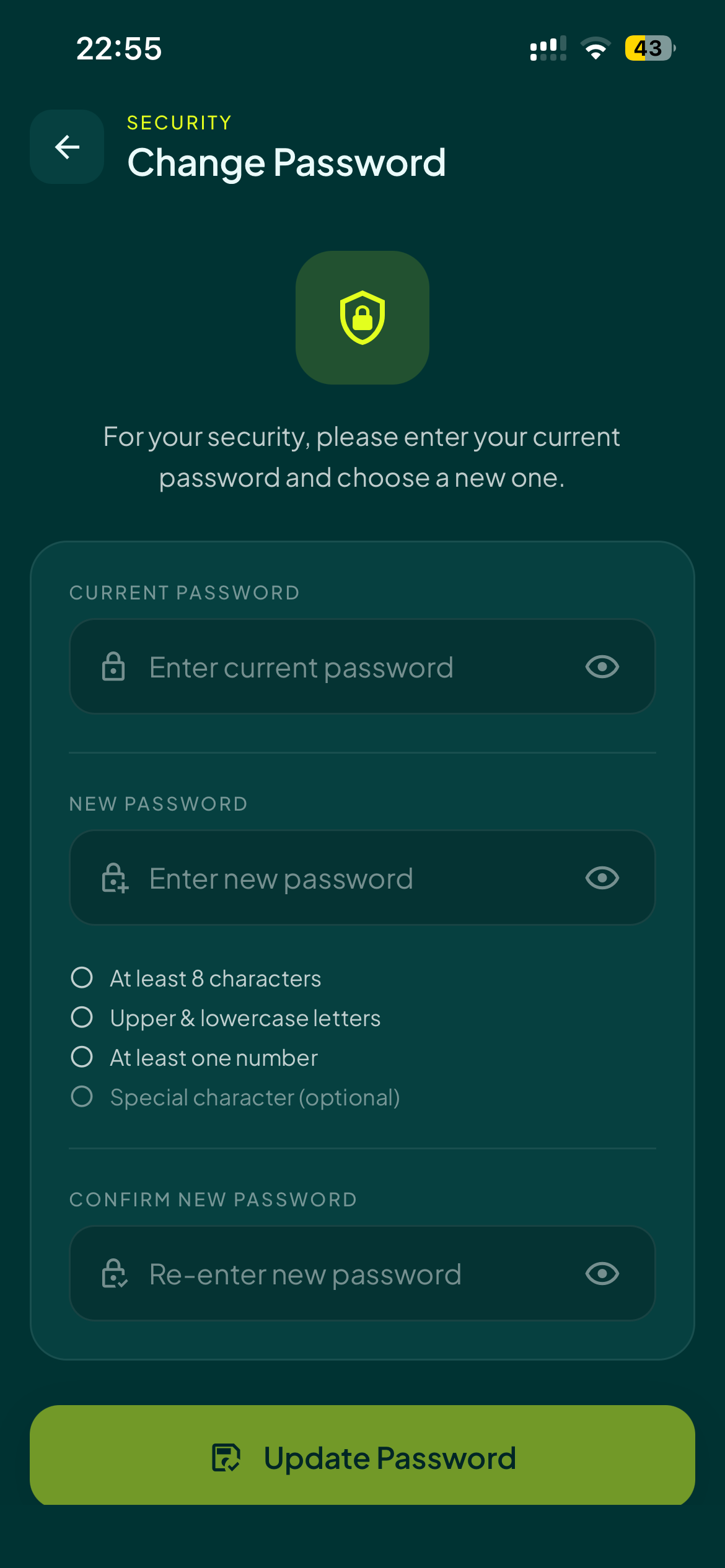Select the 'Special character (optional)' circle

tap(82, 1097)
